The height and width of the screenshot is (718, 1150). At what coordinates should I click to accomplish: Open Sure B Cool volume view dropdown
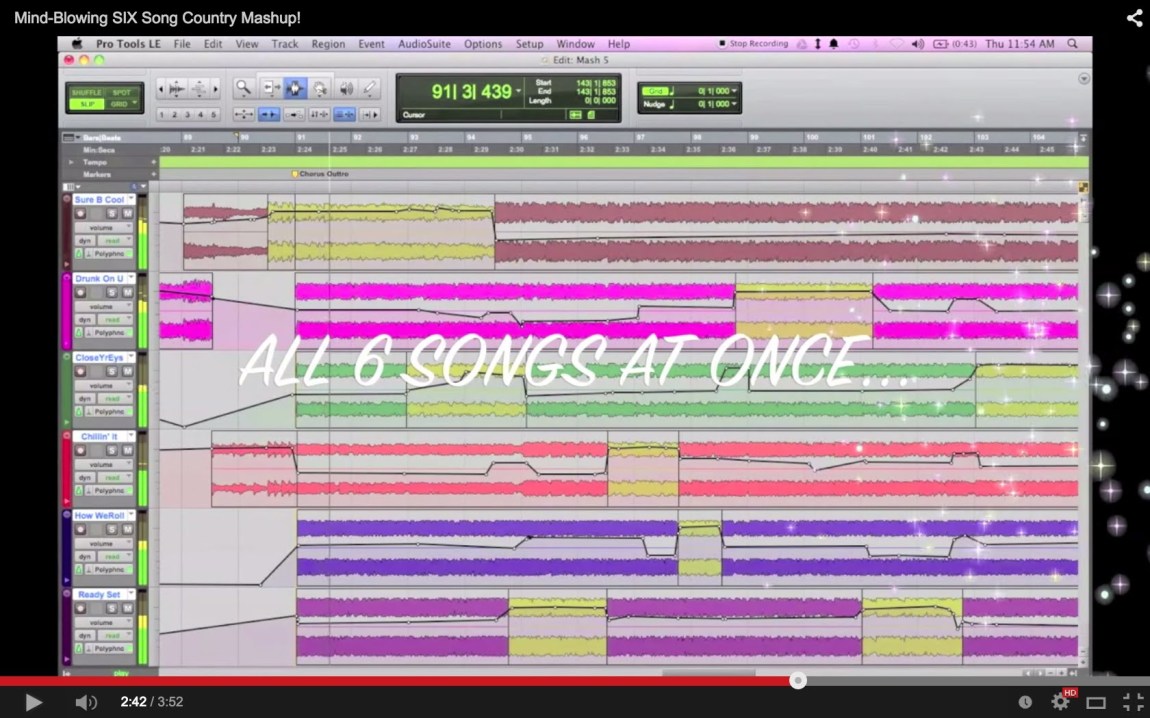pyautogui.click(x=102, y=227)
